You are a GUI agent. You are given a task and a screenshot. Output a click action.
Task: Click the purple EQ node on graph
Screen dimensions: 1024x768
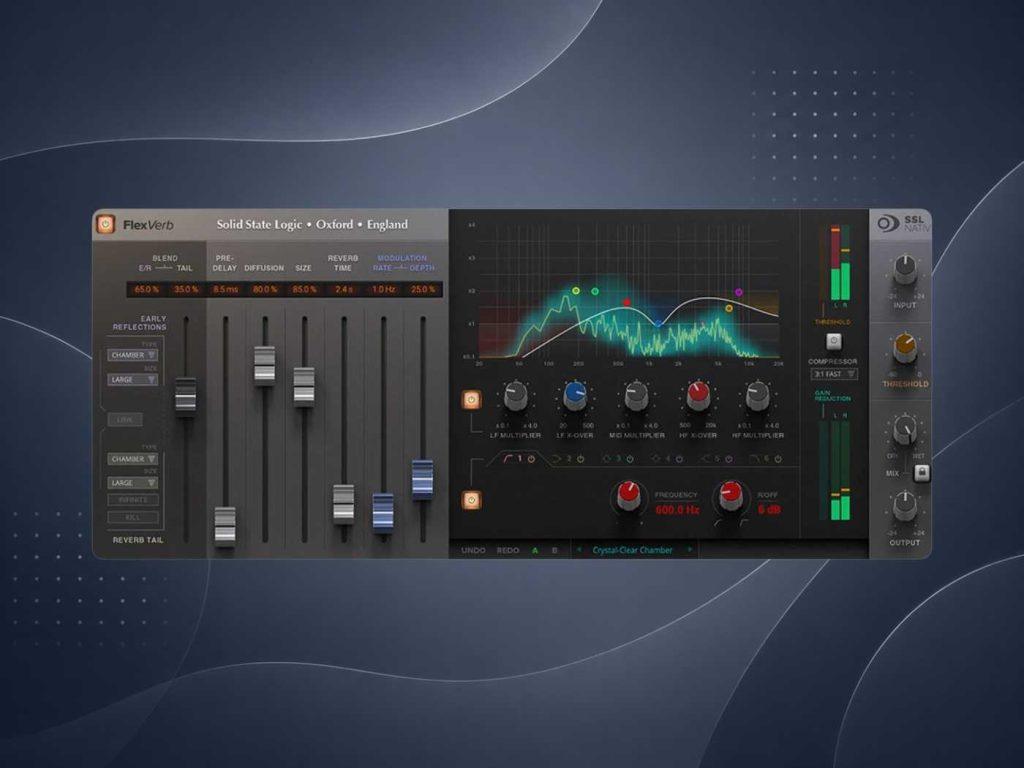[x=739, y=293]
